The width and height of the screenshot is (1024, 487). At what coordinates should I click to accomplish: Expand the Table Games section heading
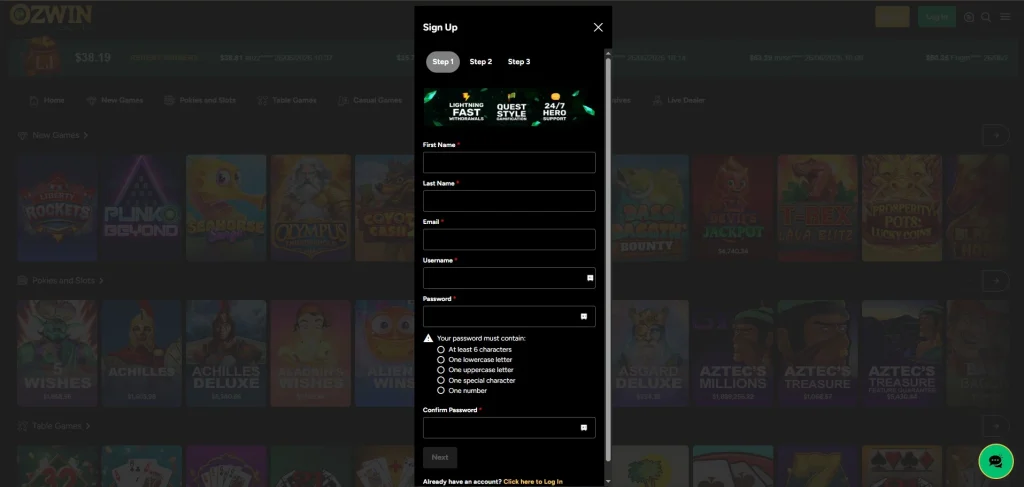(54, 426)
